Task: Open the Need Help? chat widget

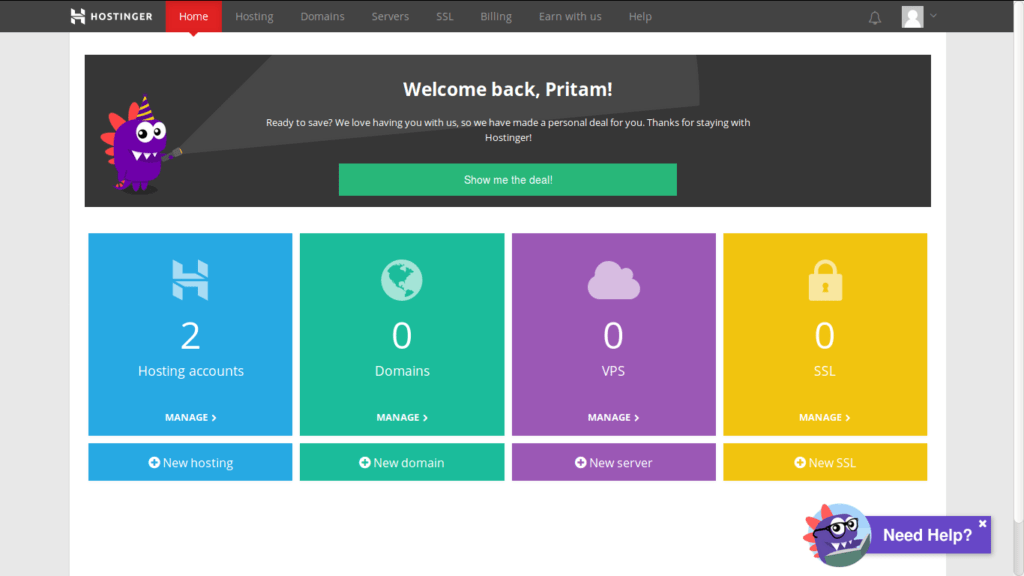Action: 927,535
